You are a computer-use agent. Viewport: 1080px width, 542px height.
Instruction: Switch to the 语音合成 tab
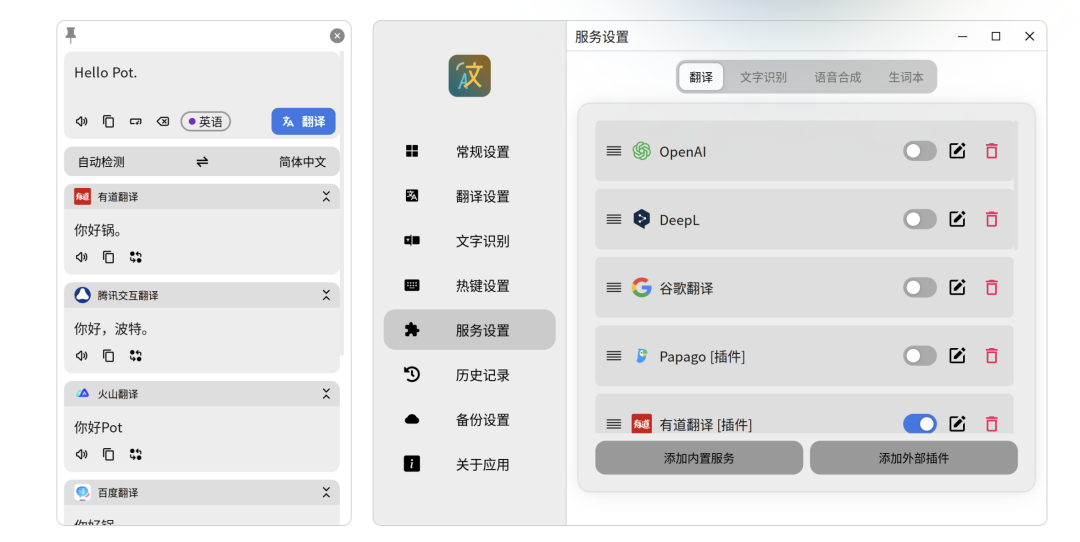coord(838,77)
